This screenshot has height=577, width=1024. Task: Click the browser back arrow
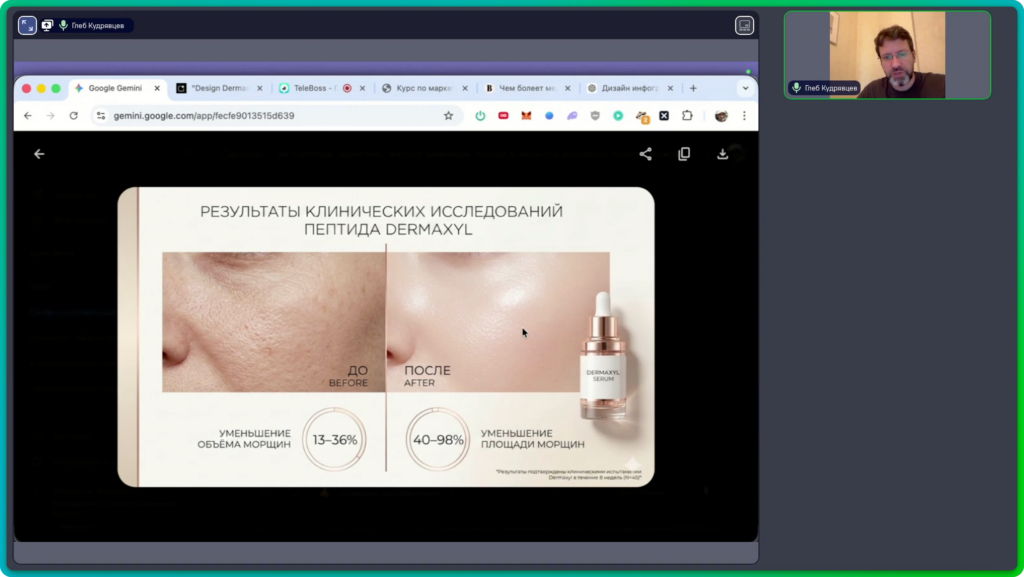pyautogui.click(x=27, y=116)
